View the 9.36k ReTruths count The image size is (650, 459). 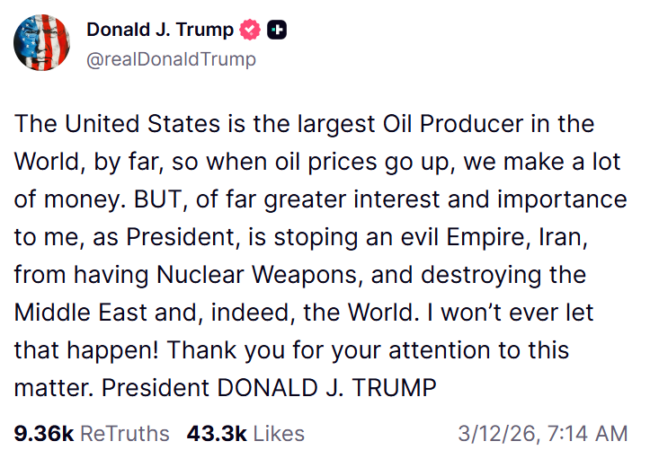point(44,434)
